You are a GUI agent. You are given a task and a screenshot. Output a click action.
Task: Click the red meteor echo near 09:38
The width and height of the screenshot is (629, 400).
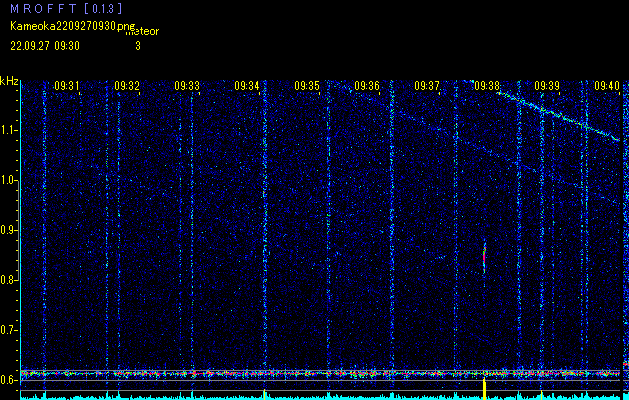[x=484, y=257]
